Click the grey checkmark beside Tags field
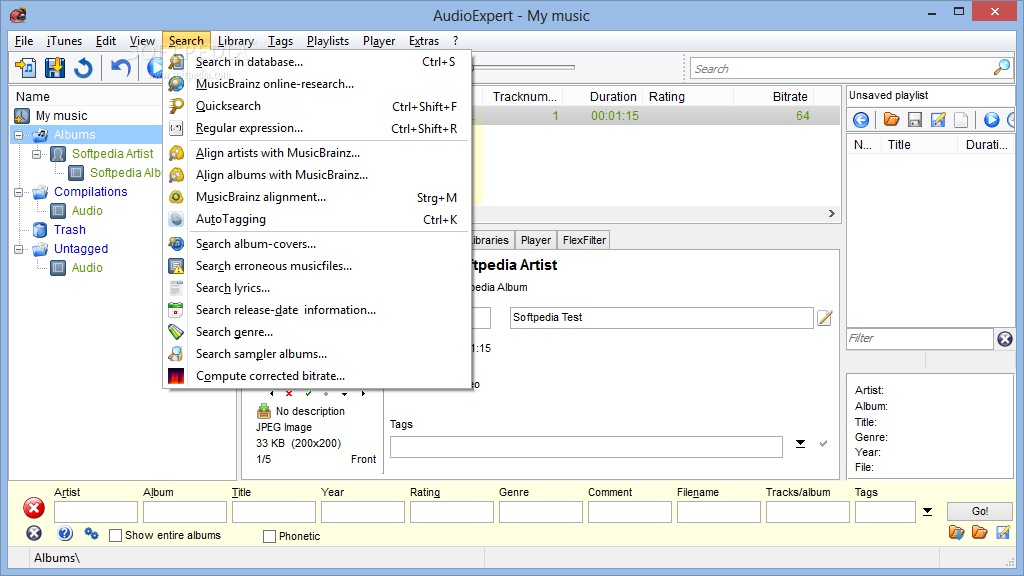This screenshot has width=1024, height=576. 823,443
